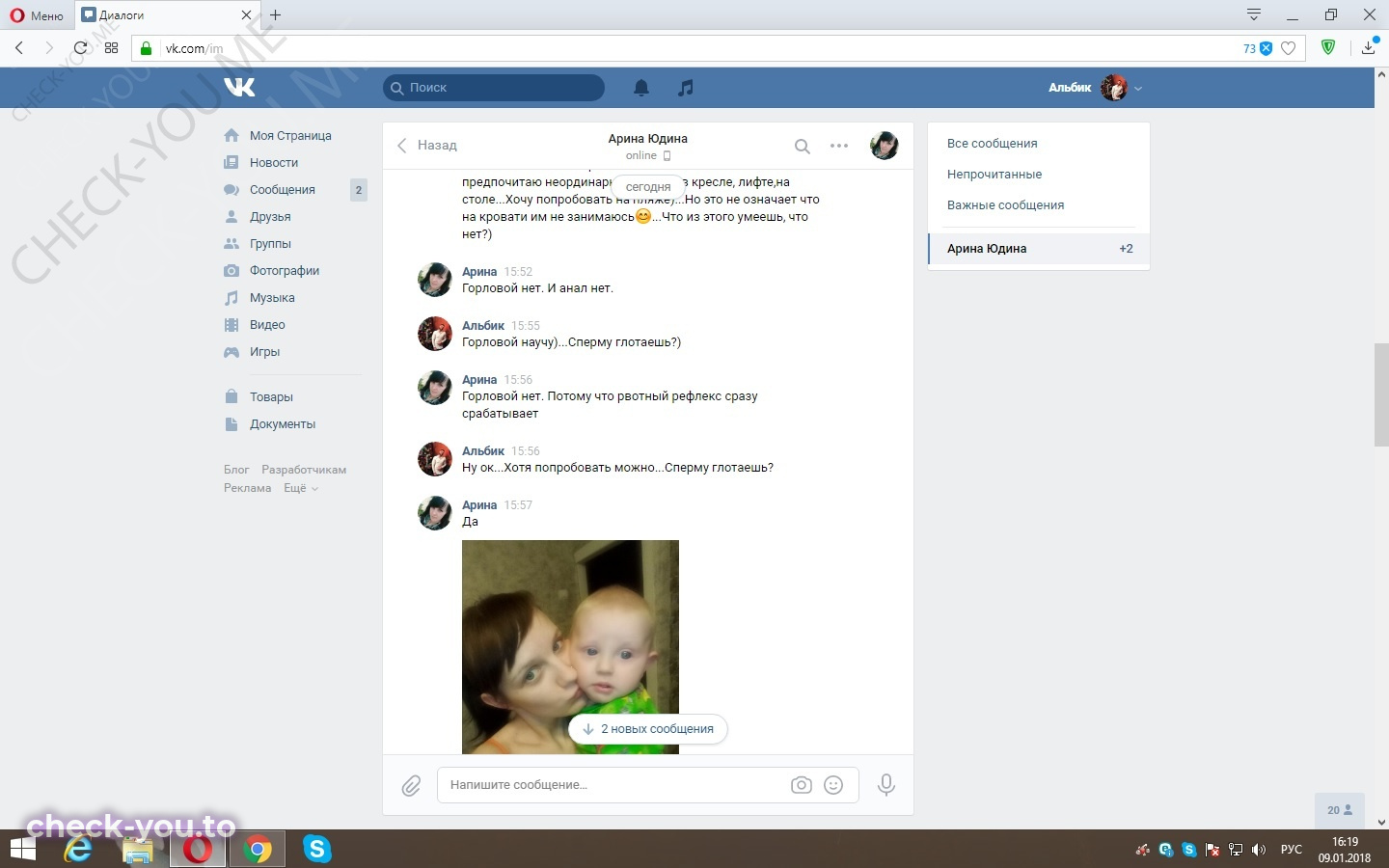Image resolution: width=1389 pixels, height=868 pixels.
Task: Open the ad blocker badge showing 73
Action: click(1257, 48)
